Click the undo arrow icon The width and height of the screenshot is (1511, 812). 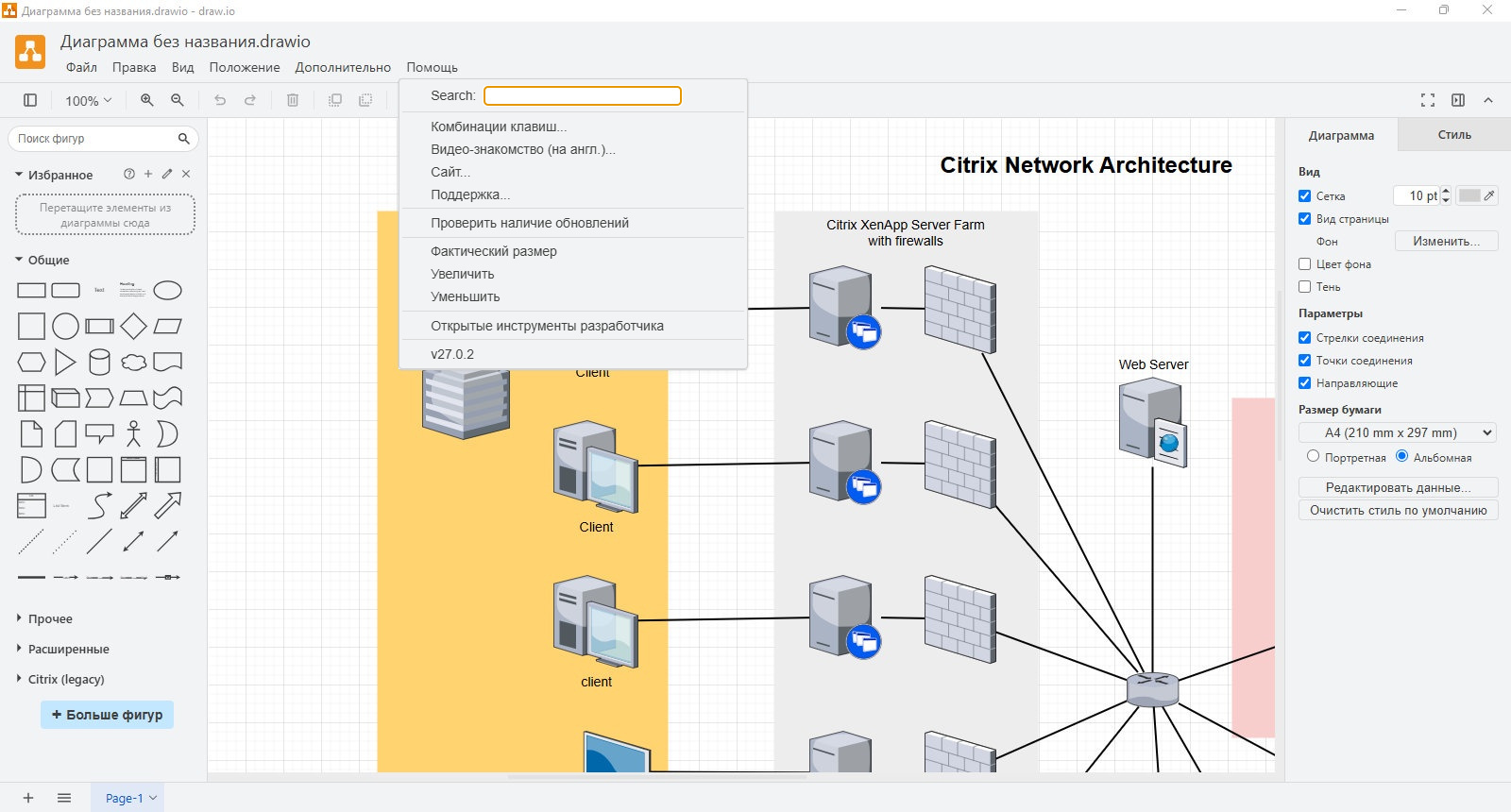click(220, 100)
